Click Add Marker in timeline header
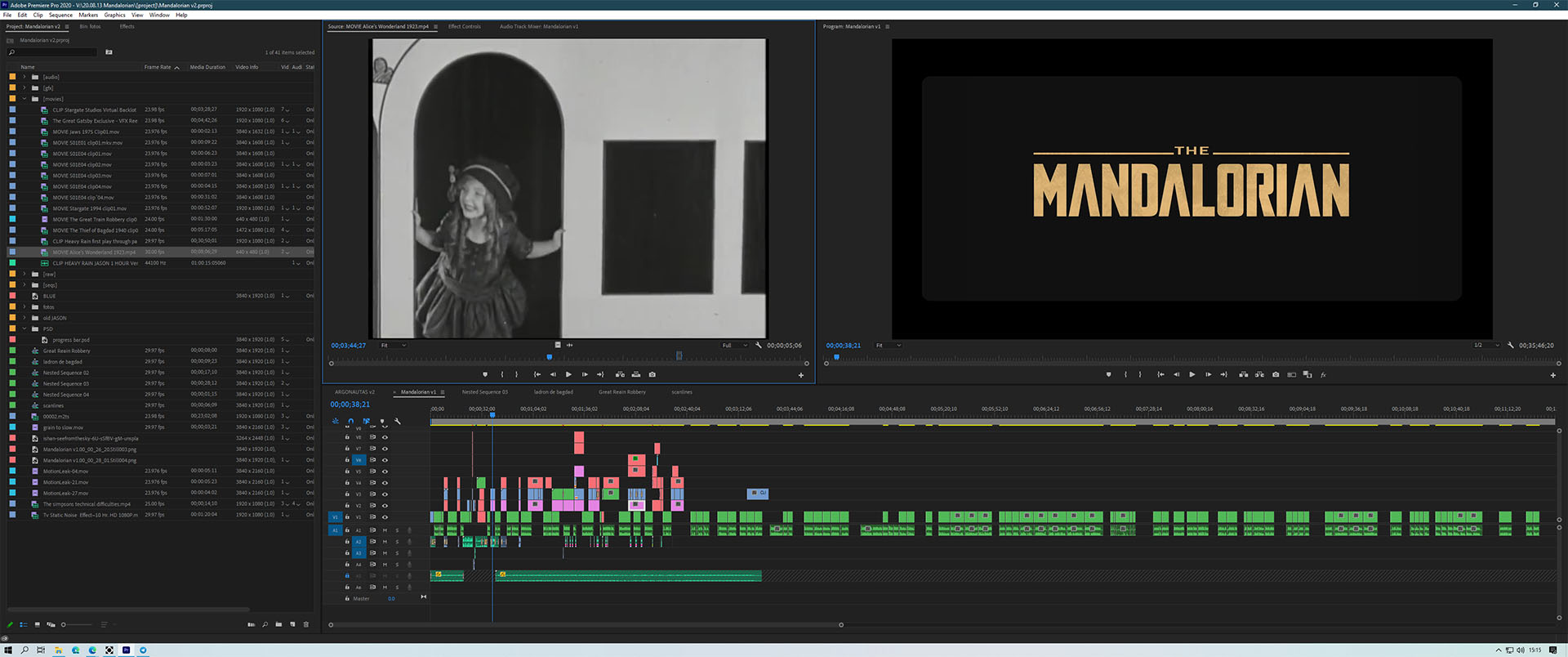Screen dimensions: 1568x657 tap(382, 422)
